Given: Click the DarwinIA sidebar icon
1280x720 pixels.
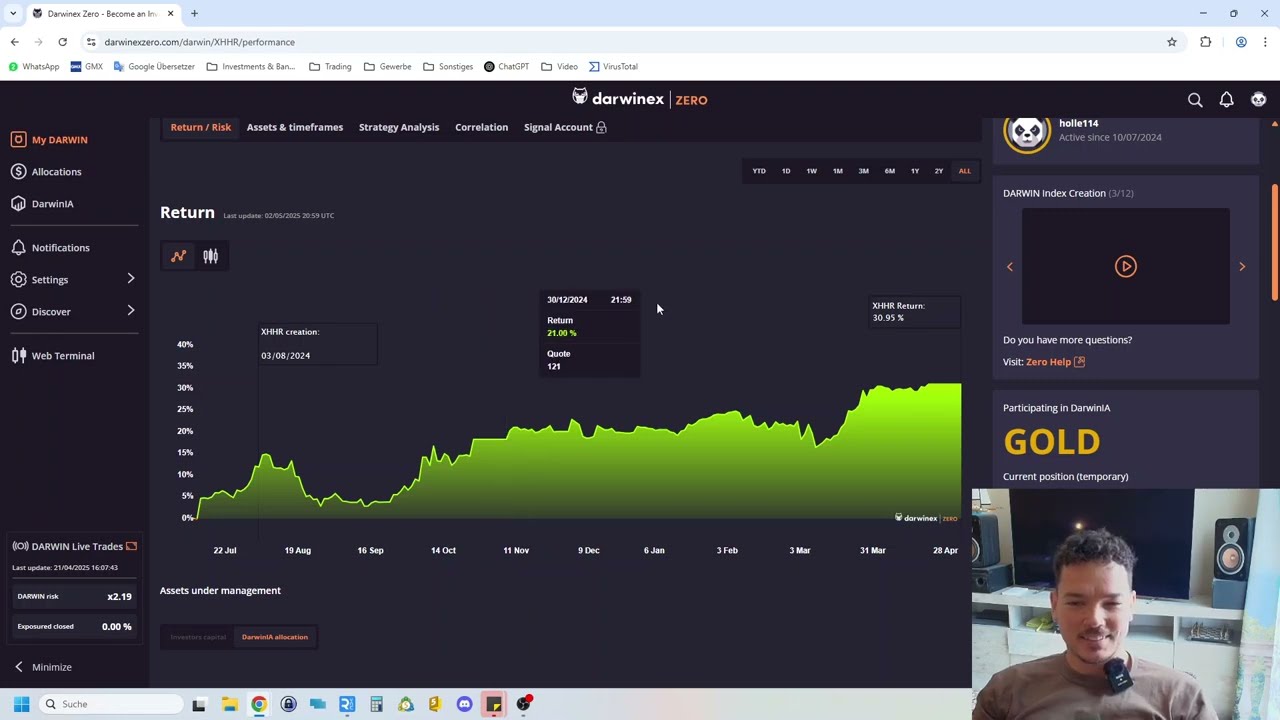Looking at the screenshot, I should pyautogui.click(x=18, y=204).
